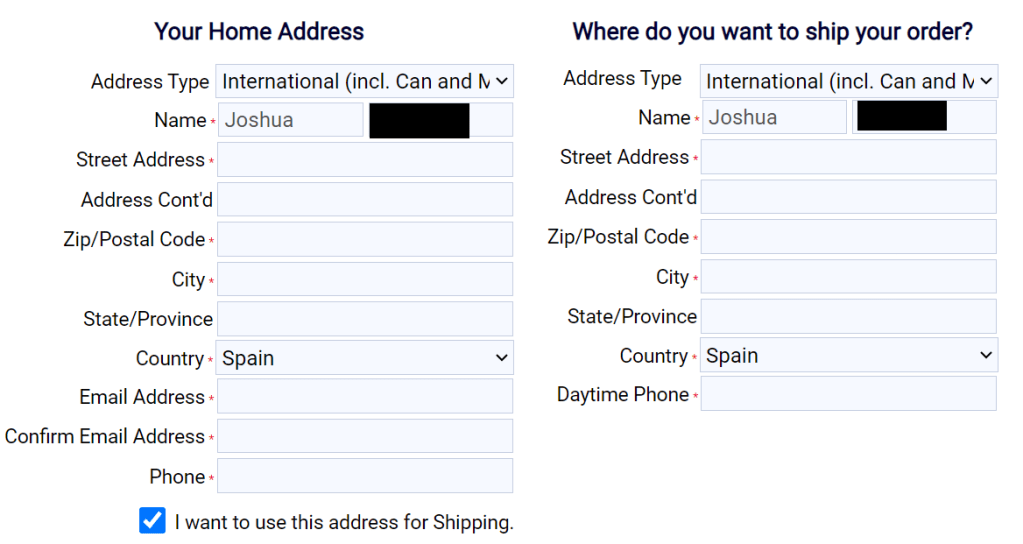
Task: Click the shipping Address Cont'd field
Action: point(849,197)
